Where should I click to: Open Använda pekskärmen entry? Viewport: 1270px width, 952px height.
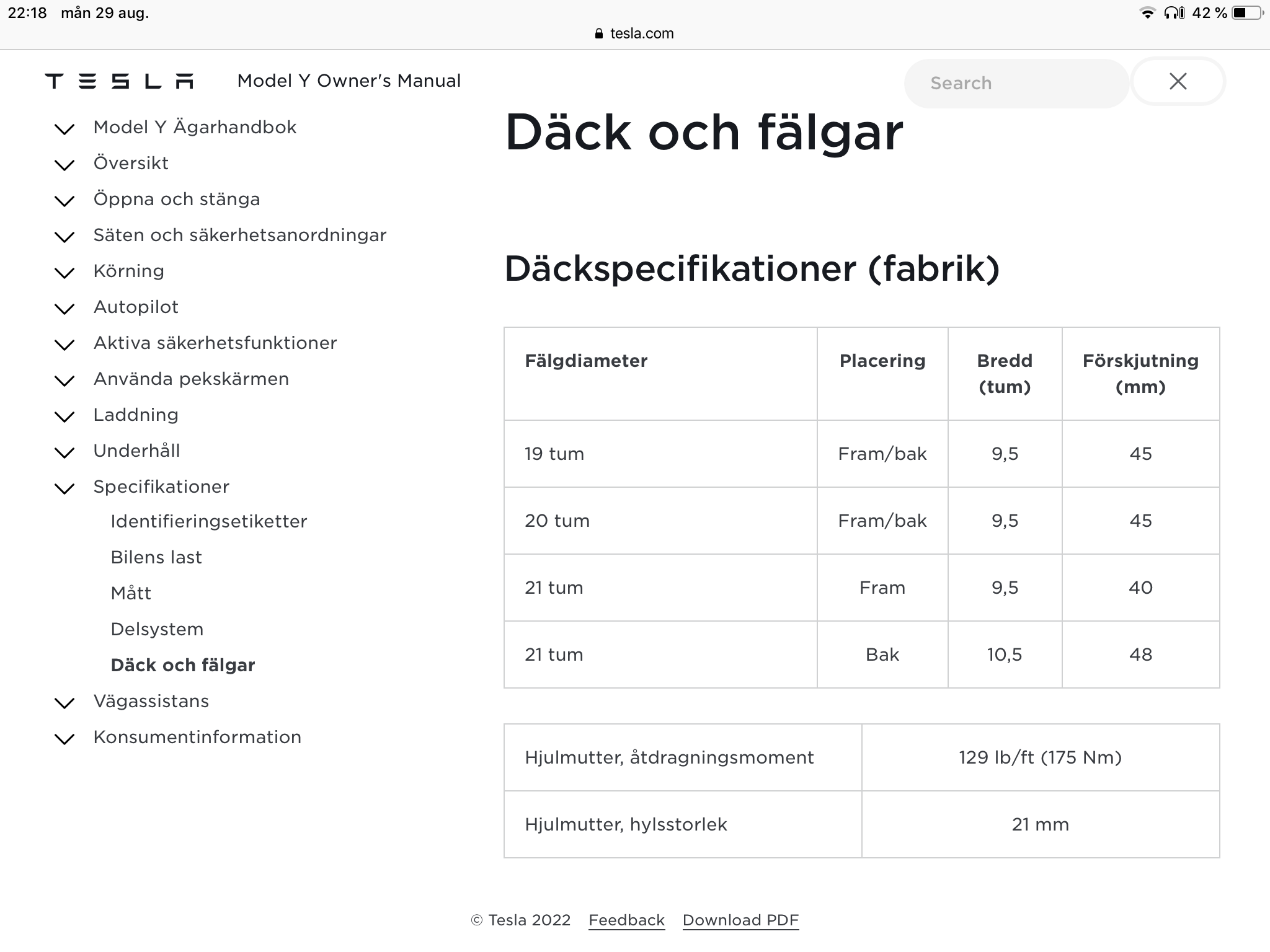(191, 379)
